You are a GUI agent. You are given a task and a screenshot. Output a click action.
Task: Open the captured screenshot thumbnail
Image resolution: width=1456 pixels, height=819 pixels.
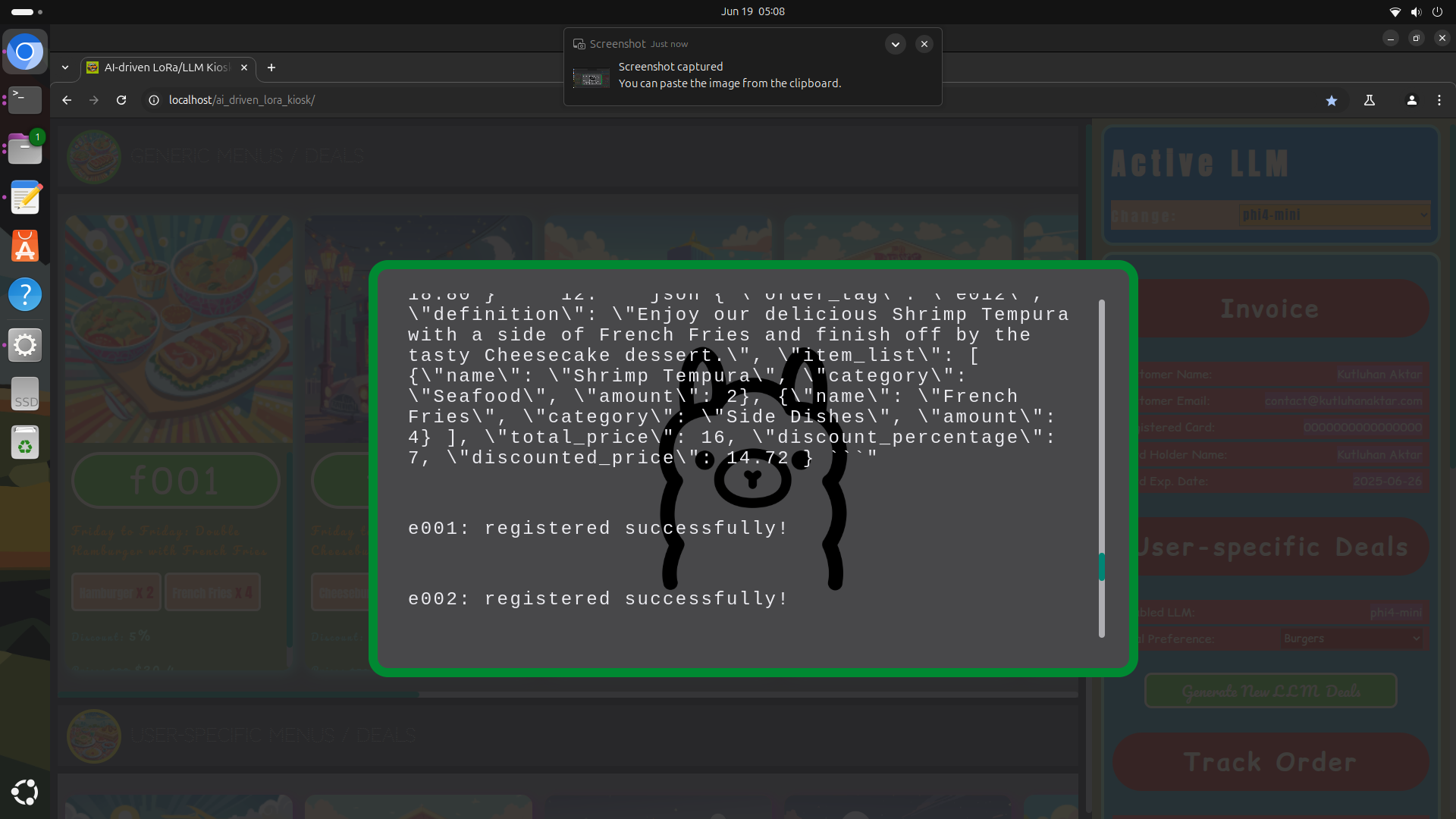click(x=591, y=78)
